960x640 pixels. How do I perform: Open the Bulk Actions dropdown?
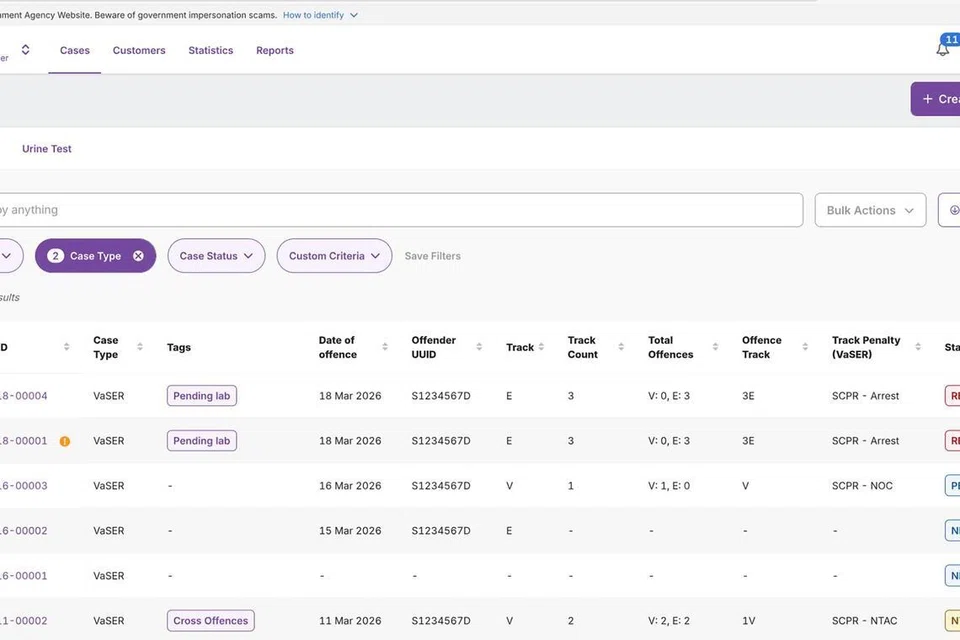(x=869, y=210)
